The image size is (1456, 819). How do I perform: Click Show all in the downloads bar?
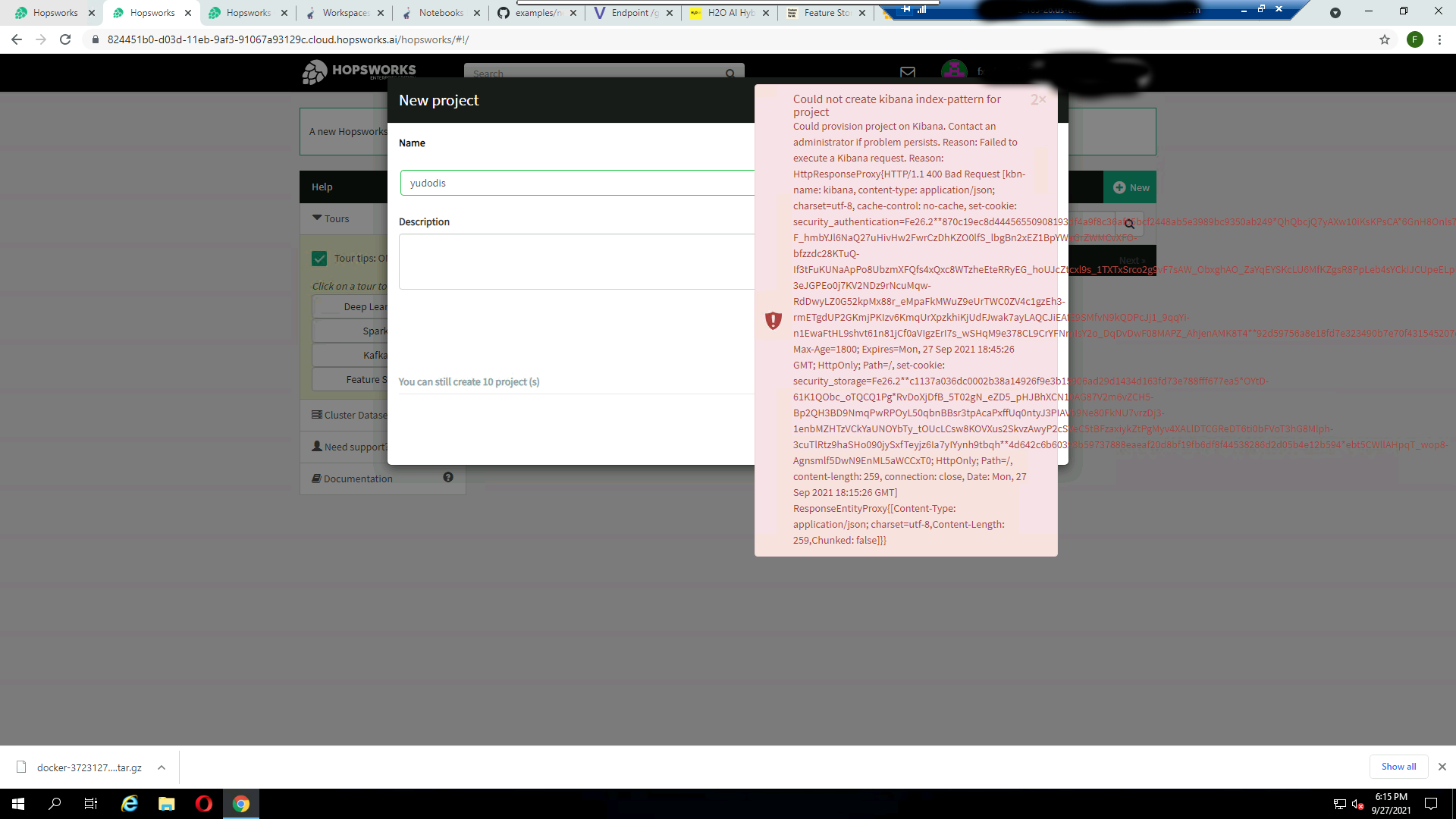click(1398, 767)
